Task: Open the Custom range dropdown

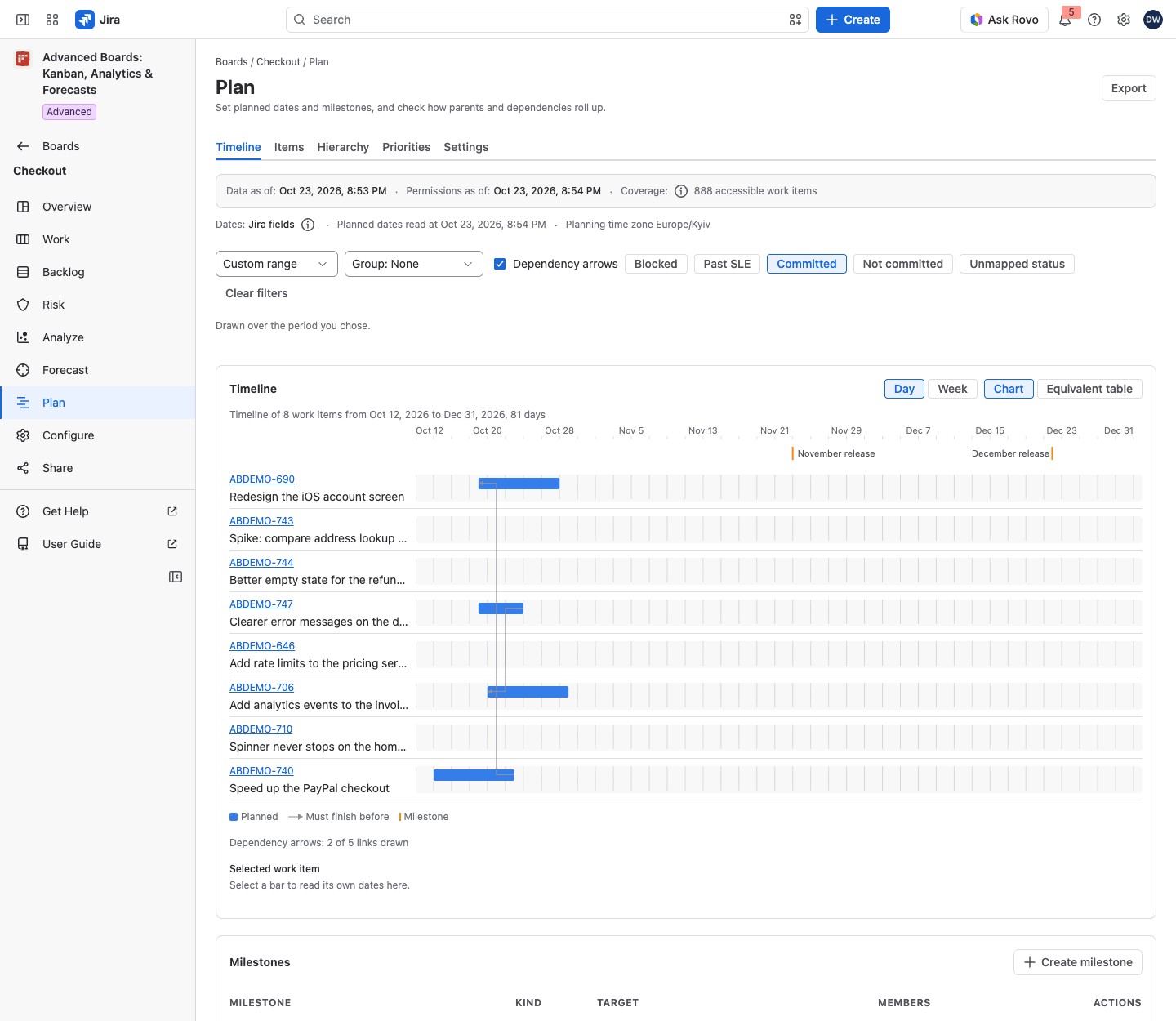Action: click(x=277, y=264)
